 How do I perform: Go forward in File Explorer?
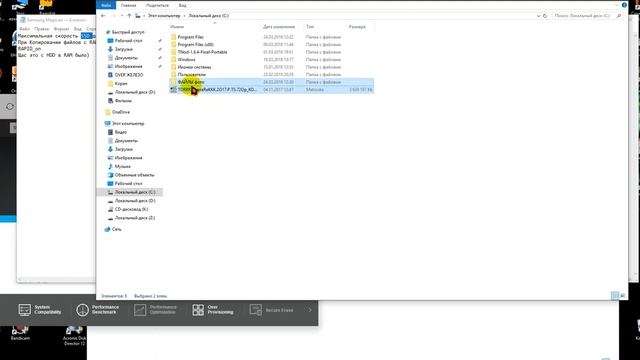click(x=113, y=16)
